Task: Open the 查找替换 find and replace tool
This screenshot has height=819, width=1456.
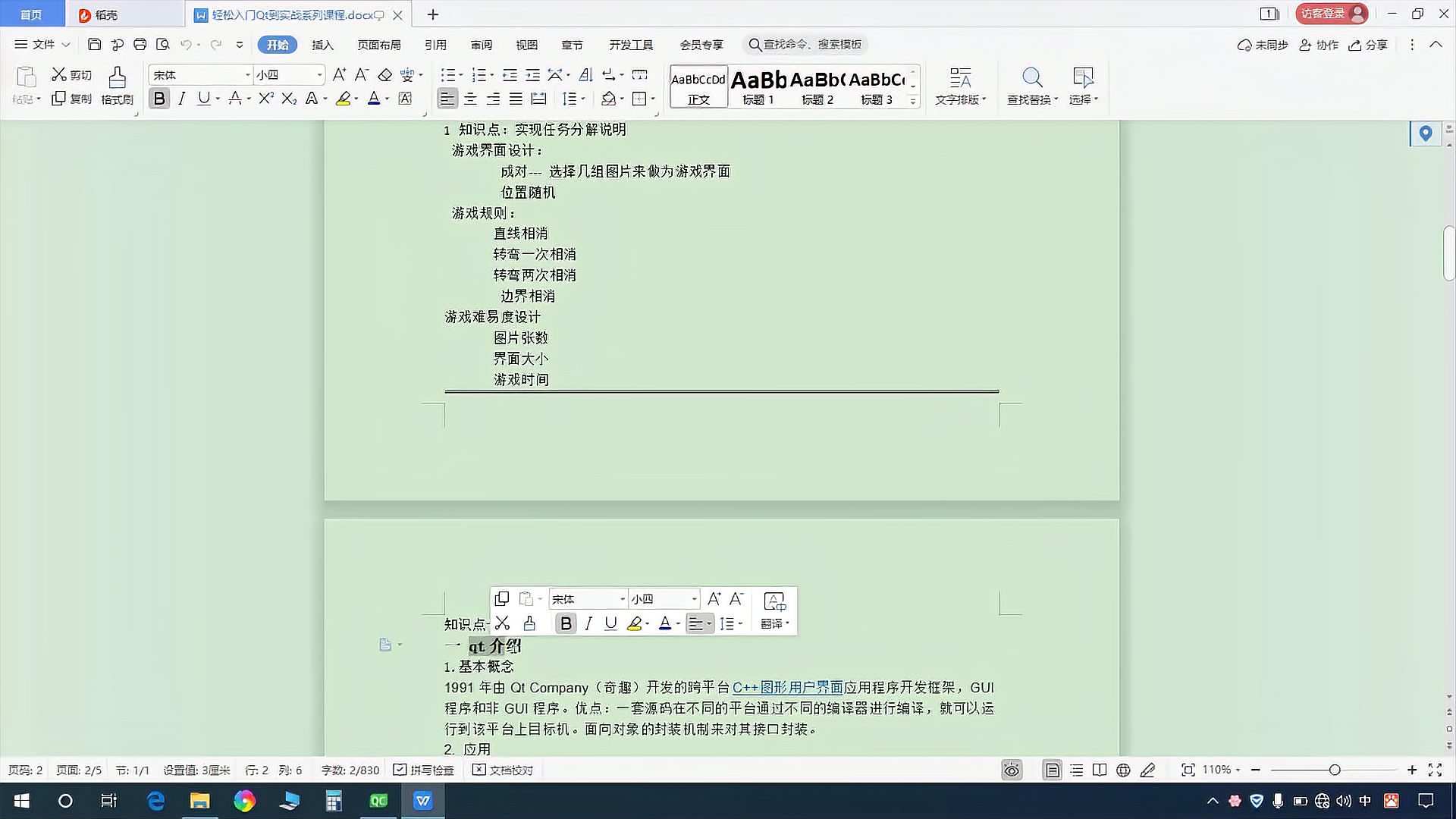Action: (x=1032, y=86)
